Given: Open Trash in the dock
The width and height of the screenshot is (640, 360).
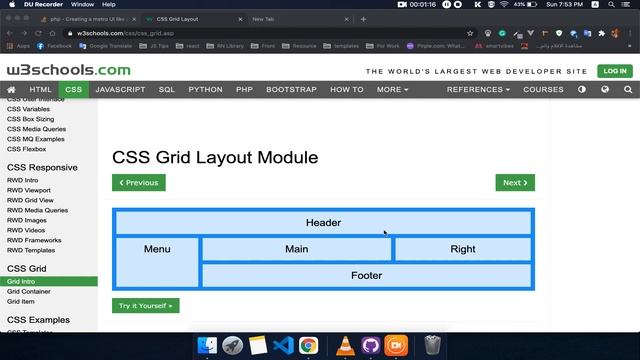Looking at the screenshot, I should (432, 346).
